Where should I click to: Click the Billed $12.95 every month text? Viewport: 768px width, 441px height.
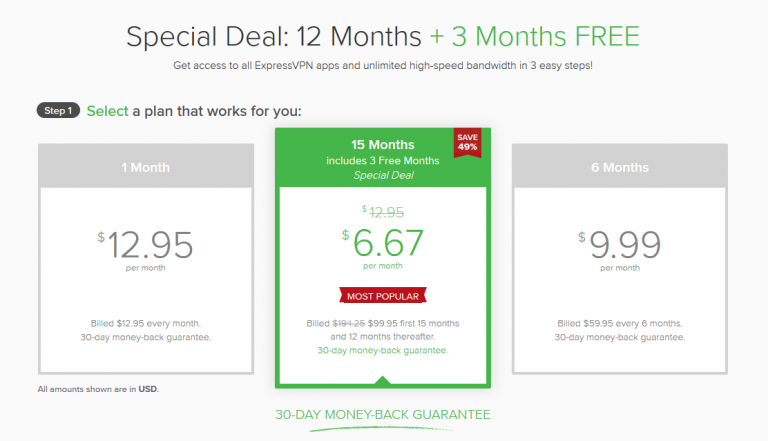[145, 323]
